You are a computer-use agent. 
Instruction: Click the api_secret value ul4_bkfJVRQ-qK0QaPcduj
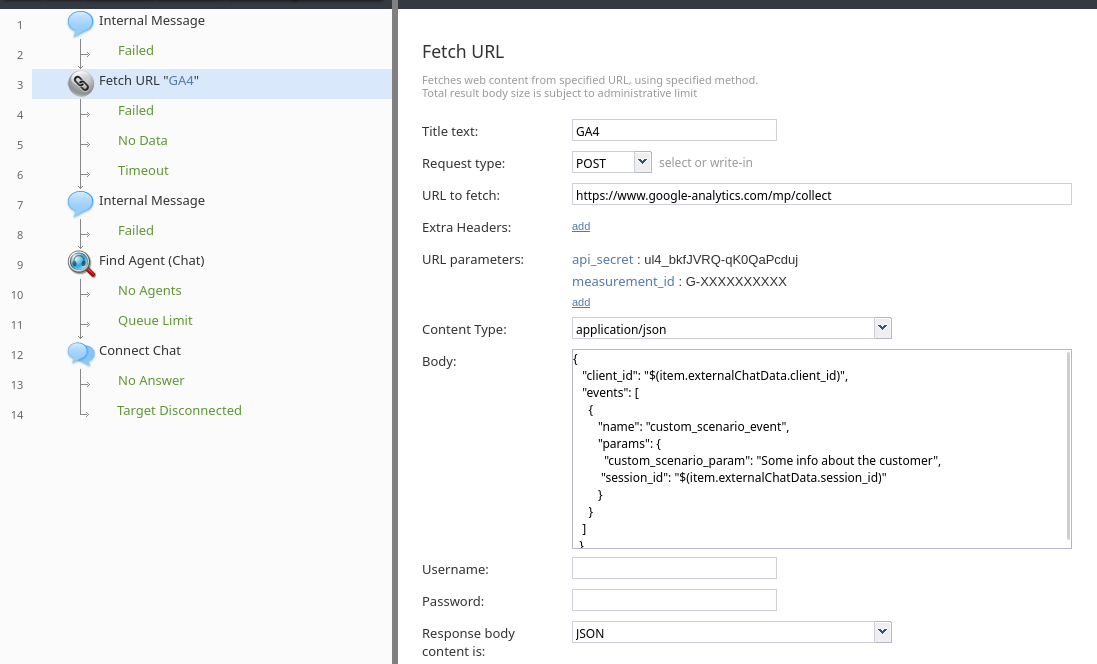pyautogui.click(x=721, y=260)
